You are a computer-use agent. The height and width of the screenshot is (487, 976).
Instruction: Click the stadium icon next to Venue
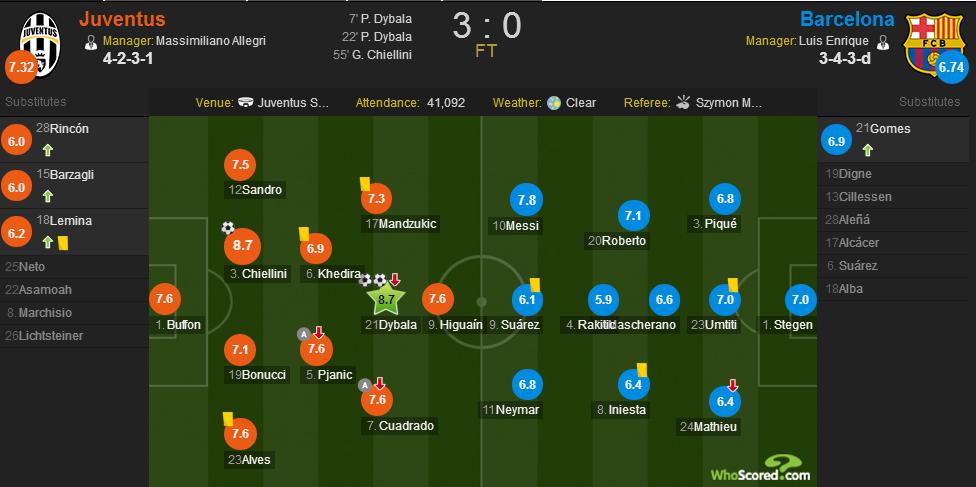(244, 103)
